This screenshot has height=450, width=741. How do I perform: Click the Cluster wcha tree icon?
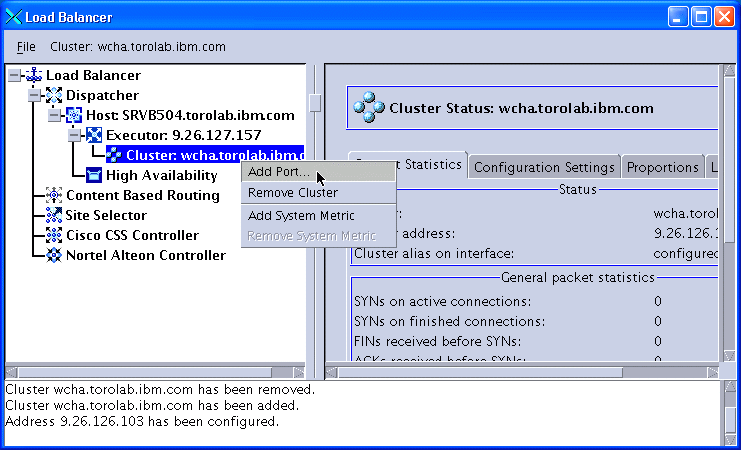click(114, 155)
